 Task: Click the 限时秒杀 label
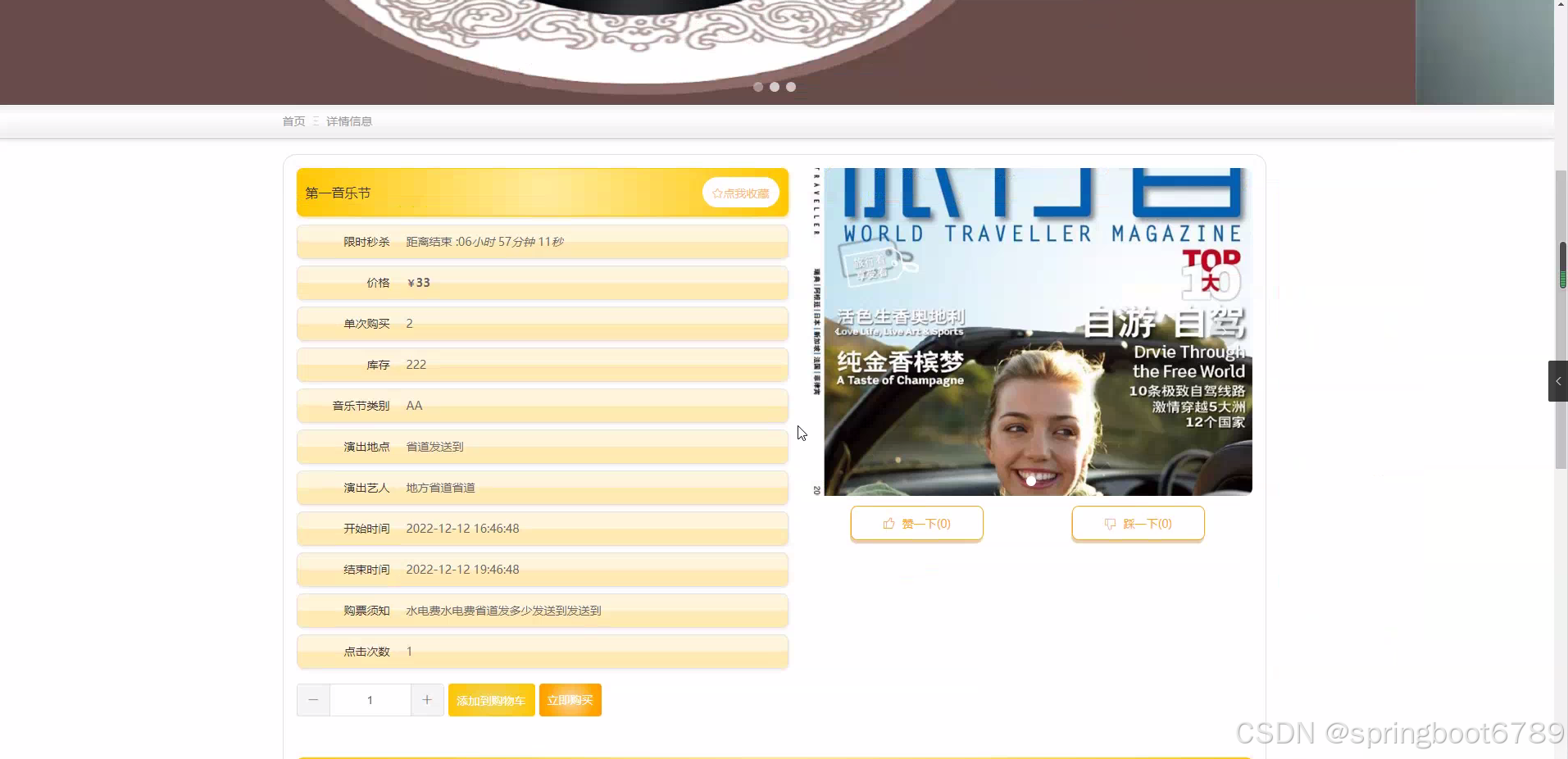pyautogui.click(x=366, y=242)
